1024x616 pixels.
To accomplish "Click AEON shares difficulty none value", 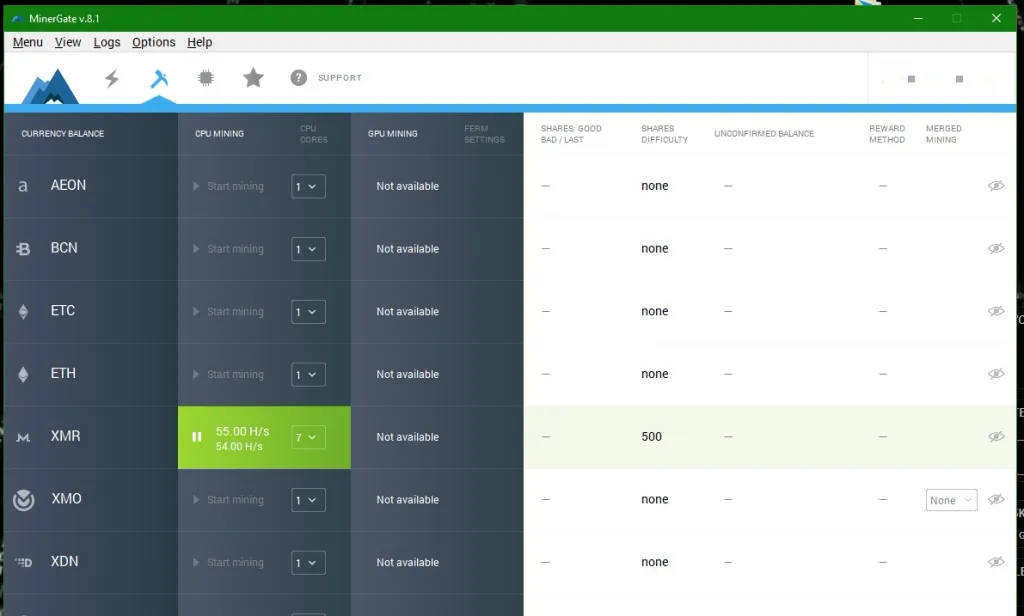I will pyautogui.click(x=654, y=186).
